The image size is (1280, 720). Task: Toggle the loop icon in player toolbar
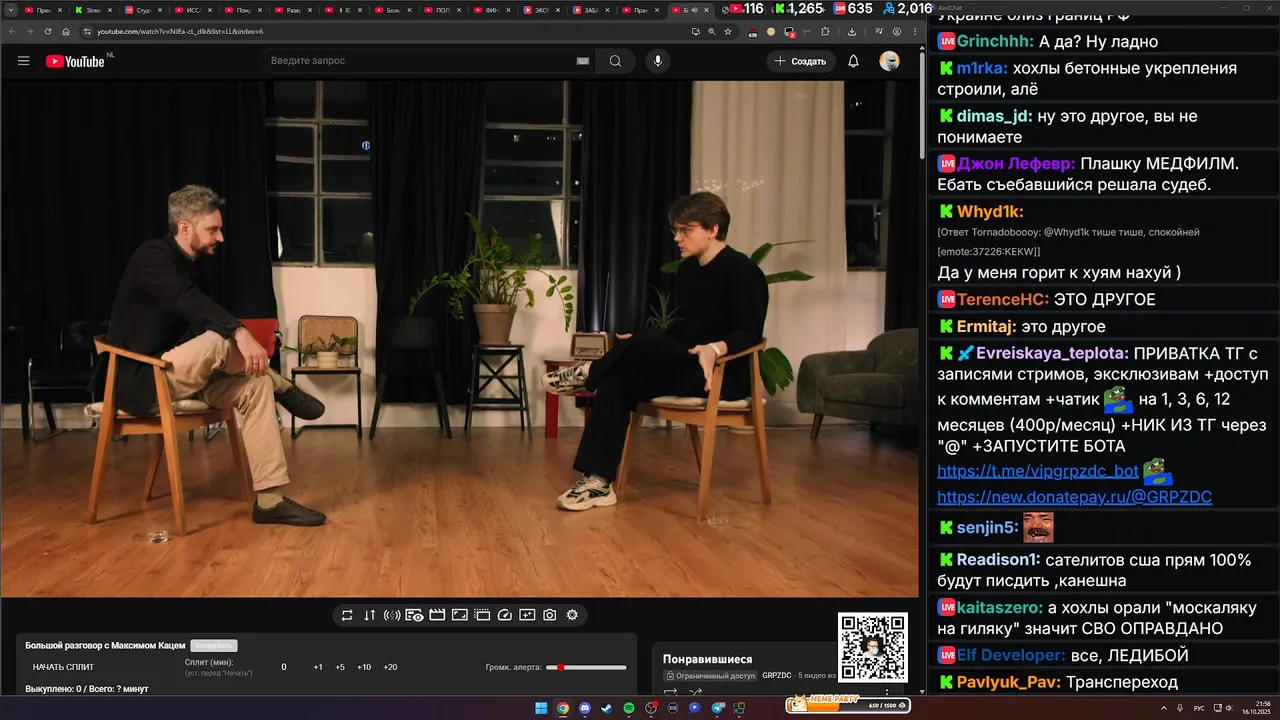coord(347,615)
